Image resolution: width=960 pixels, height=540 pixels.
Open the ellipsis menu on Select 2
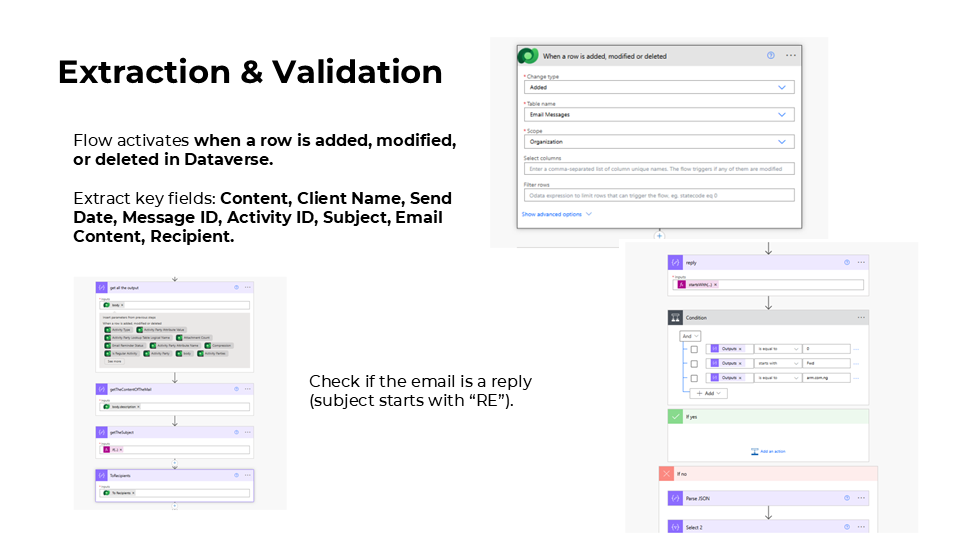pos(861,527)
